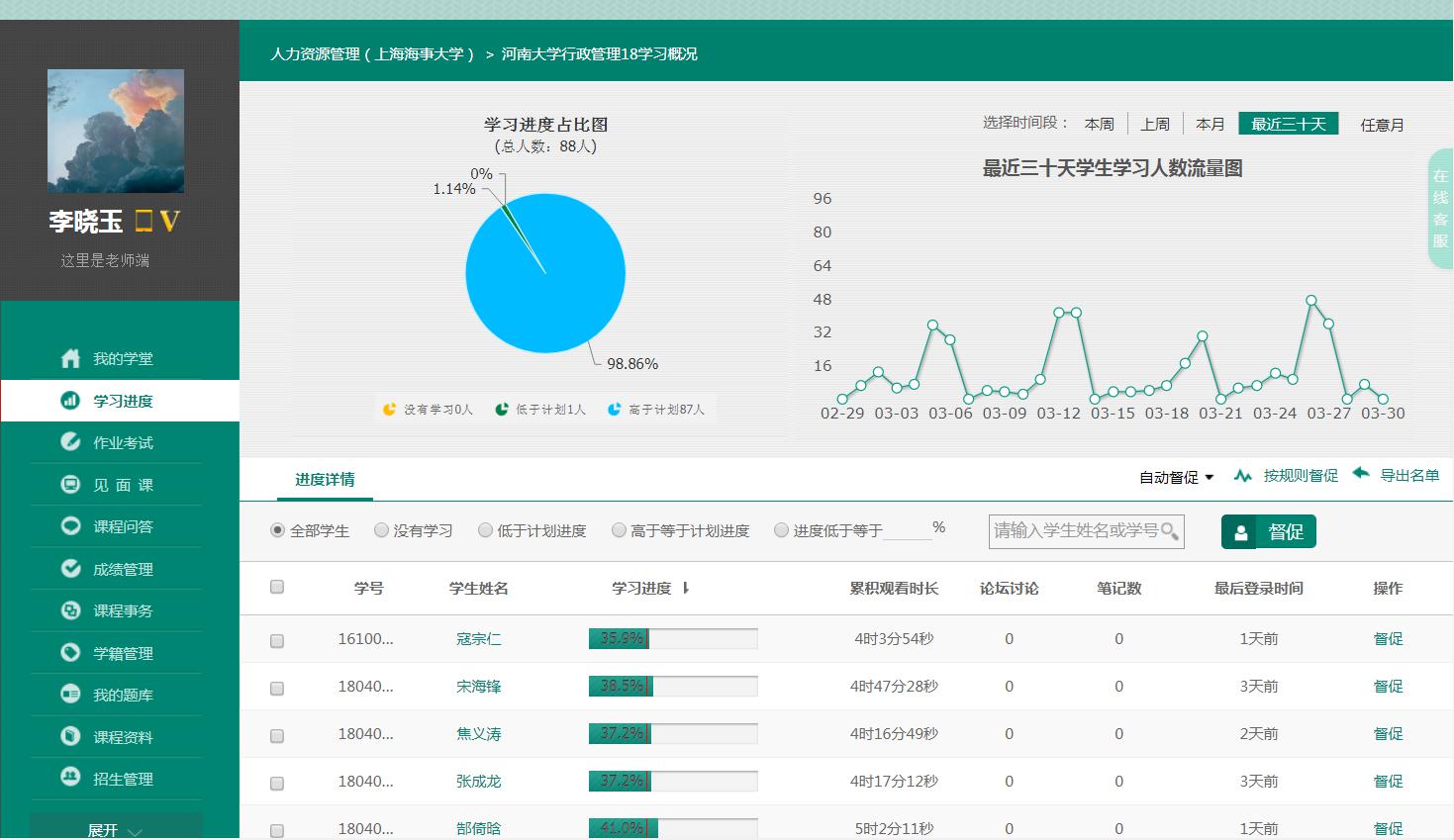This screenshot has width=1454, height=840.
Task: Click the 见面课 icon in sidebar
Action: 70,485
